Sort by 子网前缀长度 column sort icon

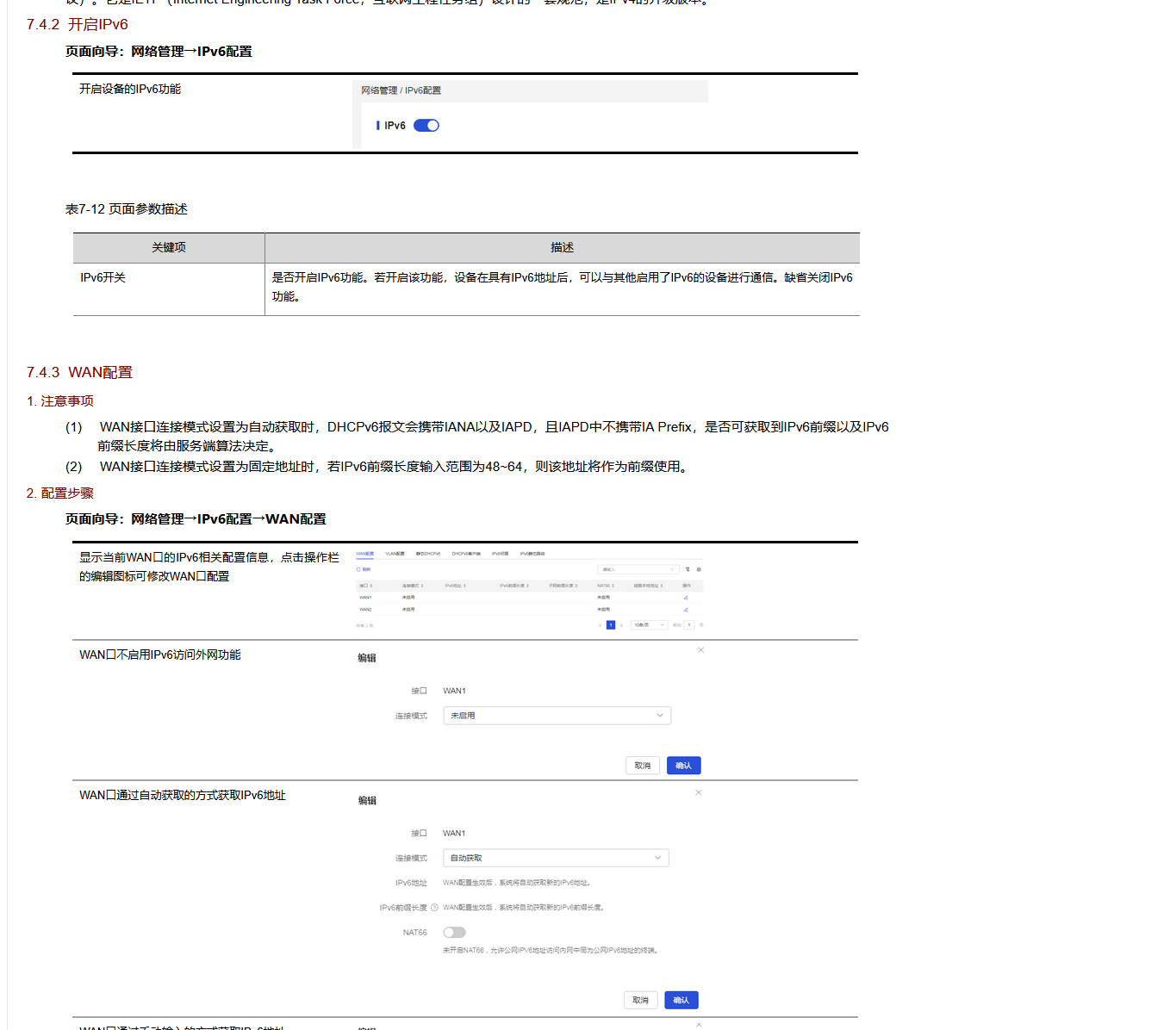click(576, 586)
